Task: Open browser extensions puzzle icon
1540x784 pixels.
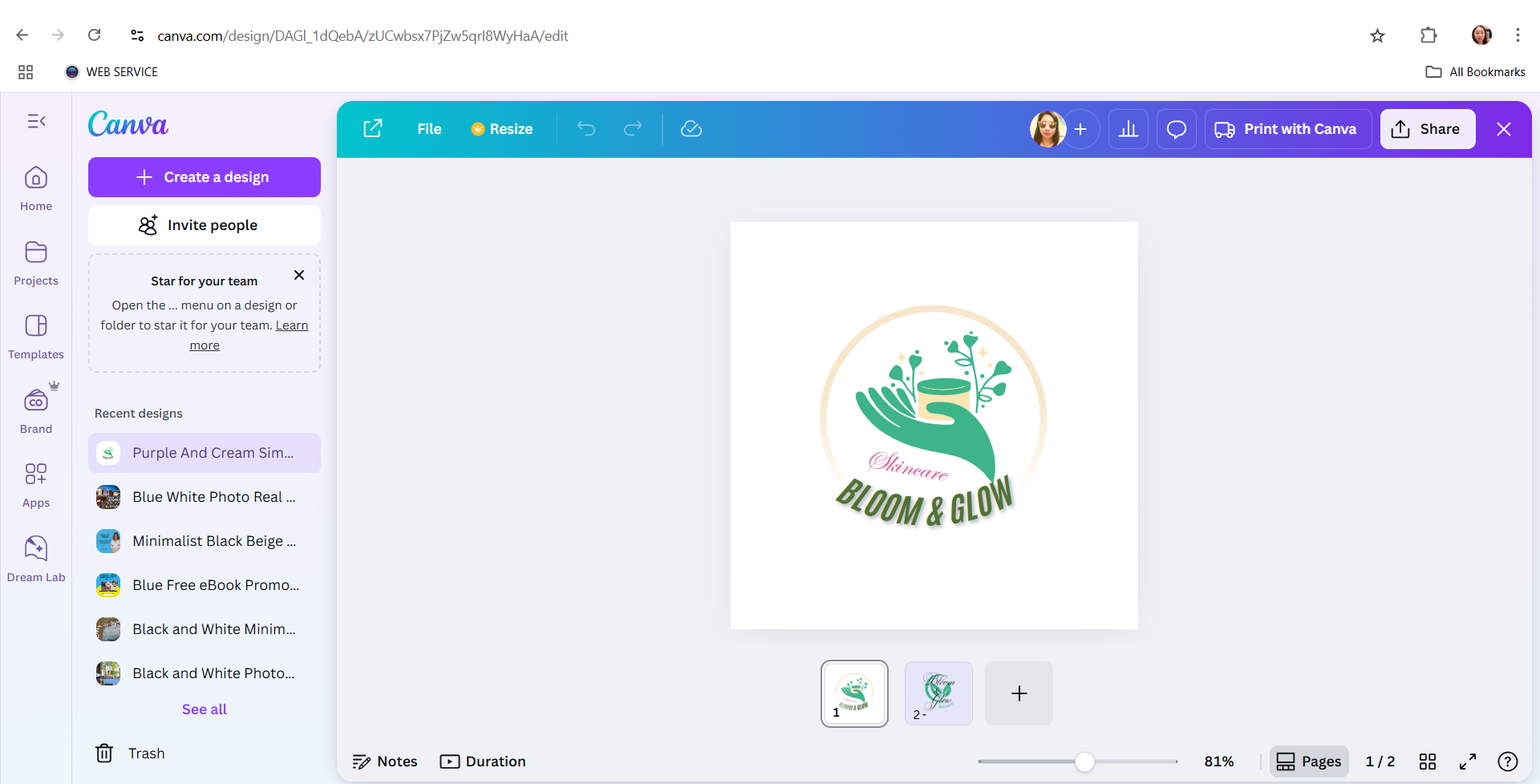Action: pyautogui.click(x=1429, y=35)
